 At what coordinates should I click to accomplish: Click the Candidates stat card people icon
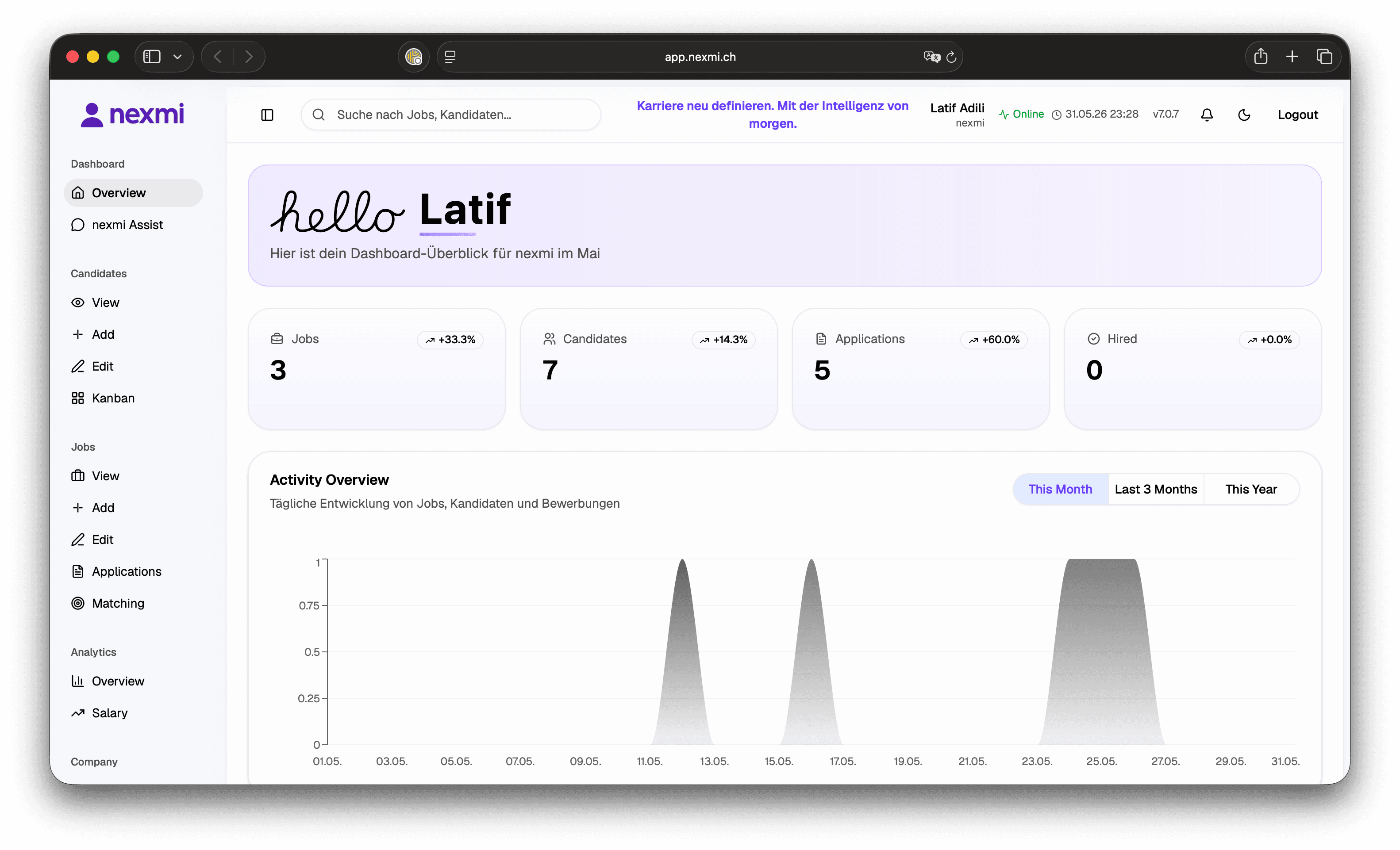[549, 339]
